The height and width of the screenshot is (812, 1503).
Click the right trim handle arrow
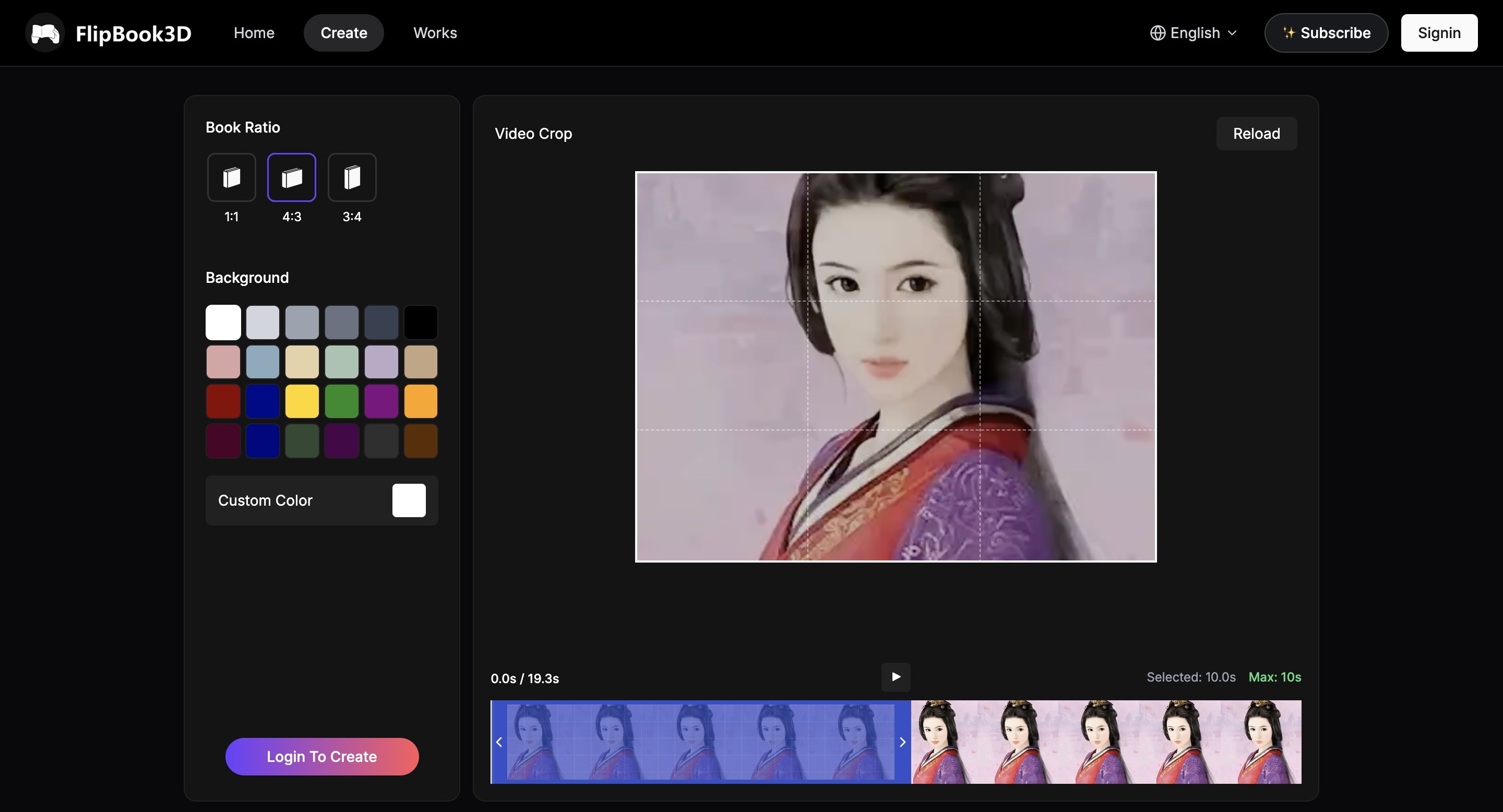point(902,742)
